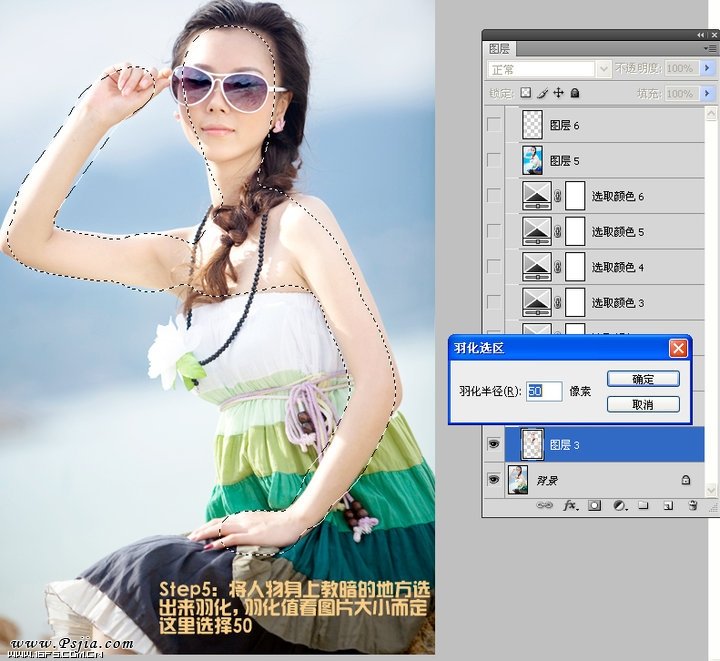Click the 选取颜色 6 adjustment icon
The image size is (720, 661).
537,196
